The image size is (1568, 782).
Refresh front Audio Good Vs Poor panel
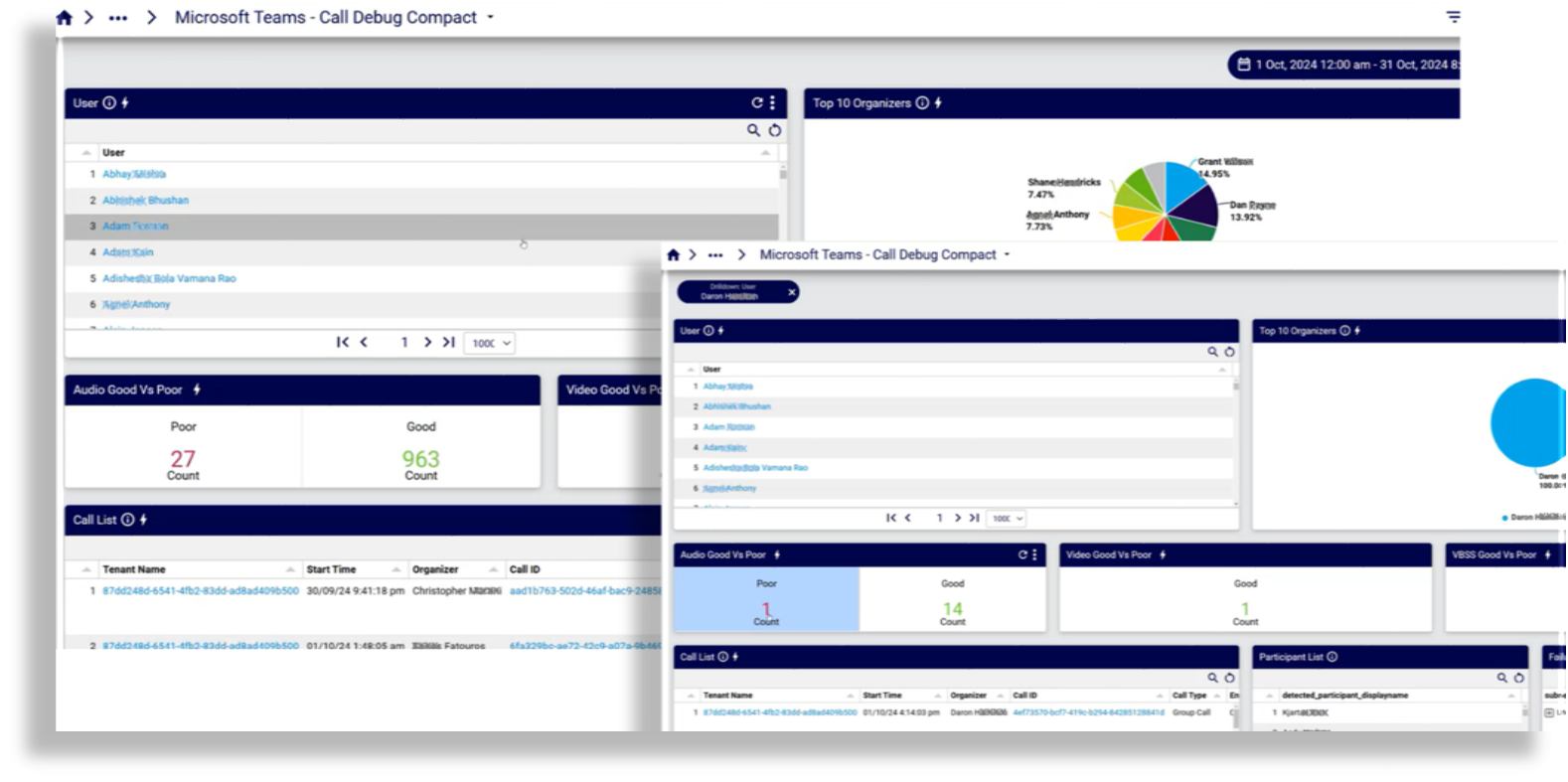tap(1022, 555)
